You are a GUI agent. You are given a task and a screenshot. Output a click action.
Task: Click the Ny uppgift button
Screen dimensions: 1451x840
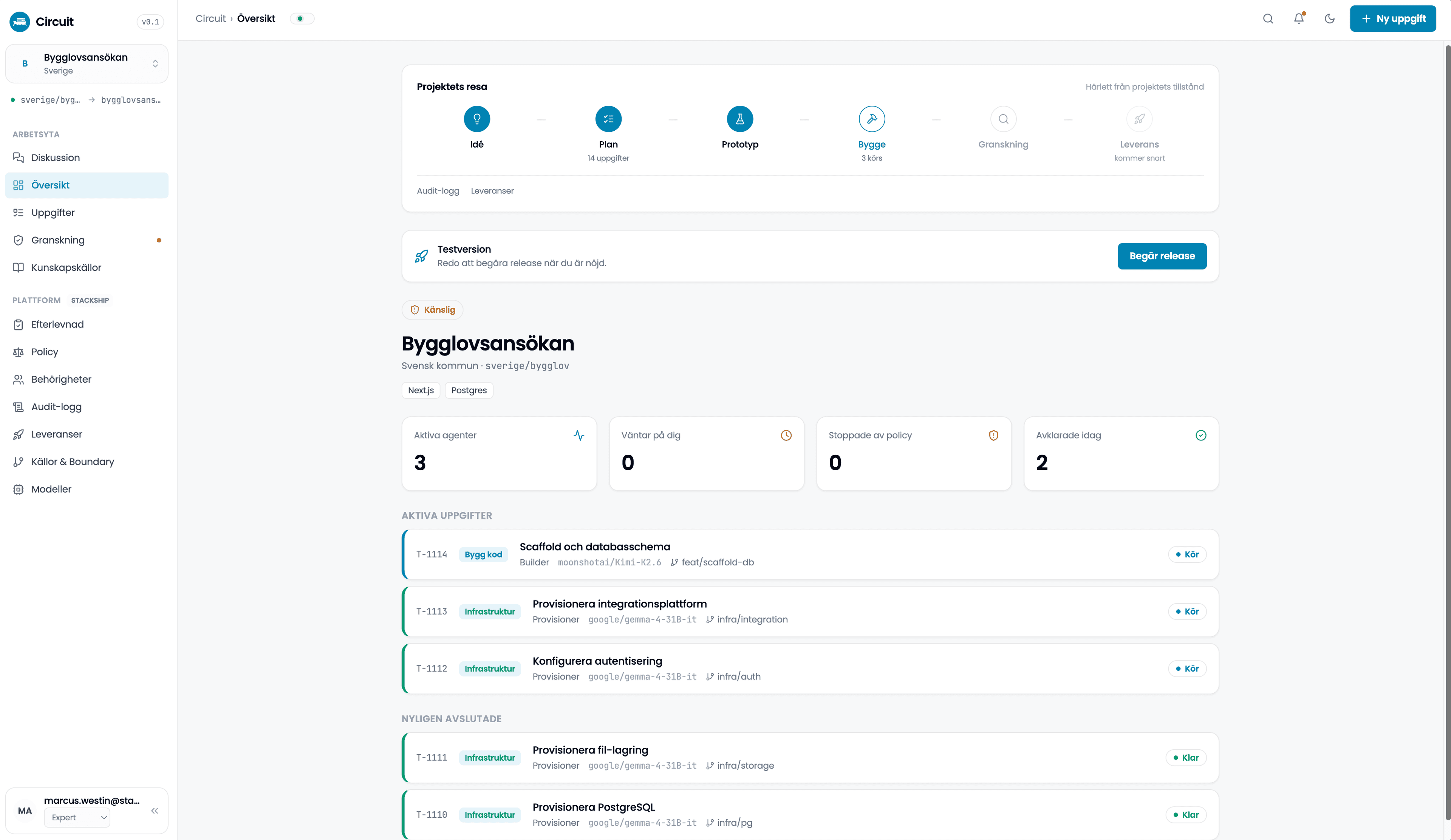[x=1393, y=19]
